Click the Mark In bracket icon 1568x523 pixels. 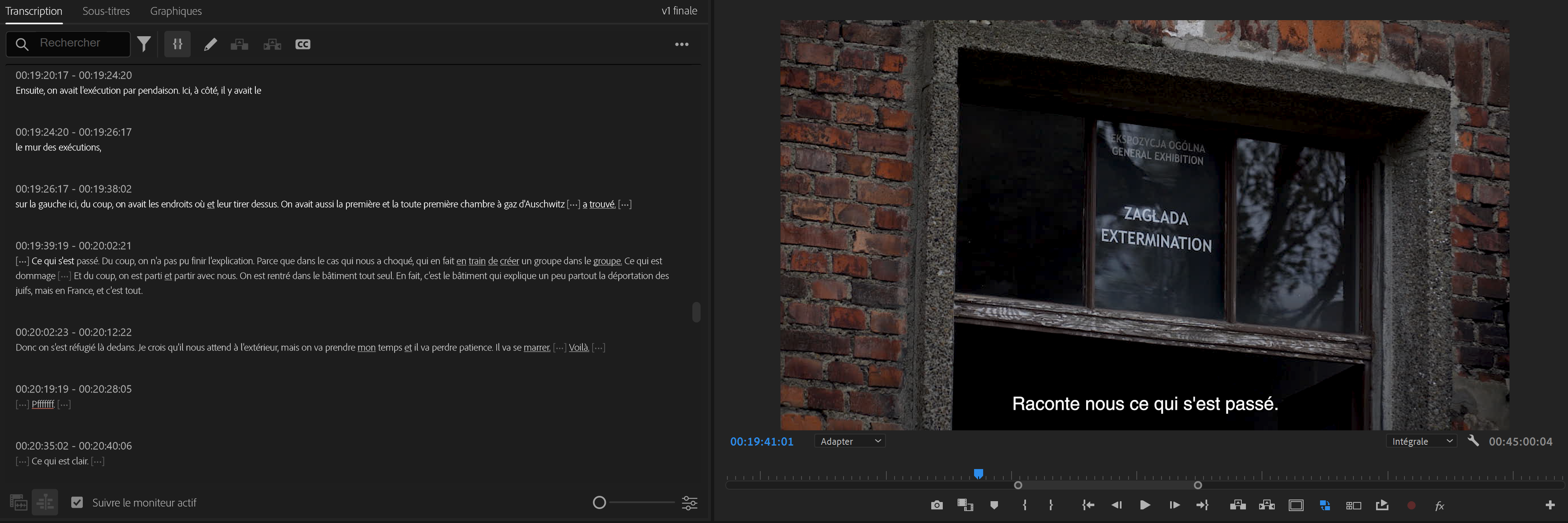(x=1025, y=505)
